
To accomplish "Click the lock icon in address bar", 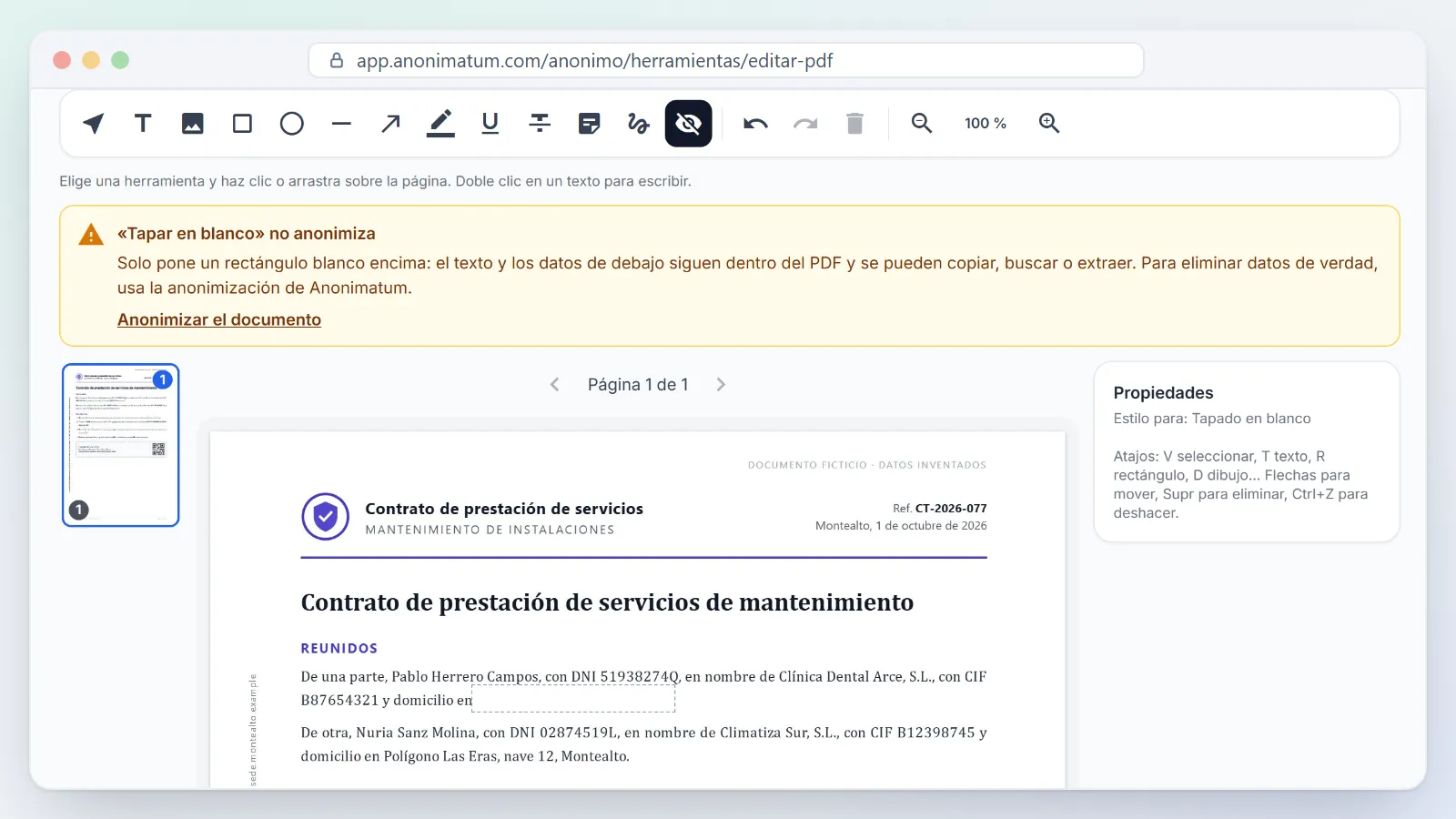I will tap(337, 61).
